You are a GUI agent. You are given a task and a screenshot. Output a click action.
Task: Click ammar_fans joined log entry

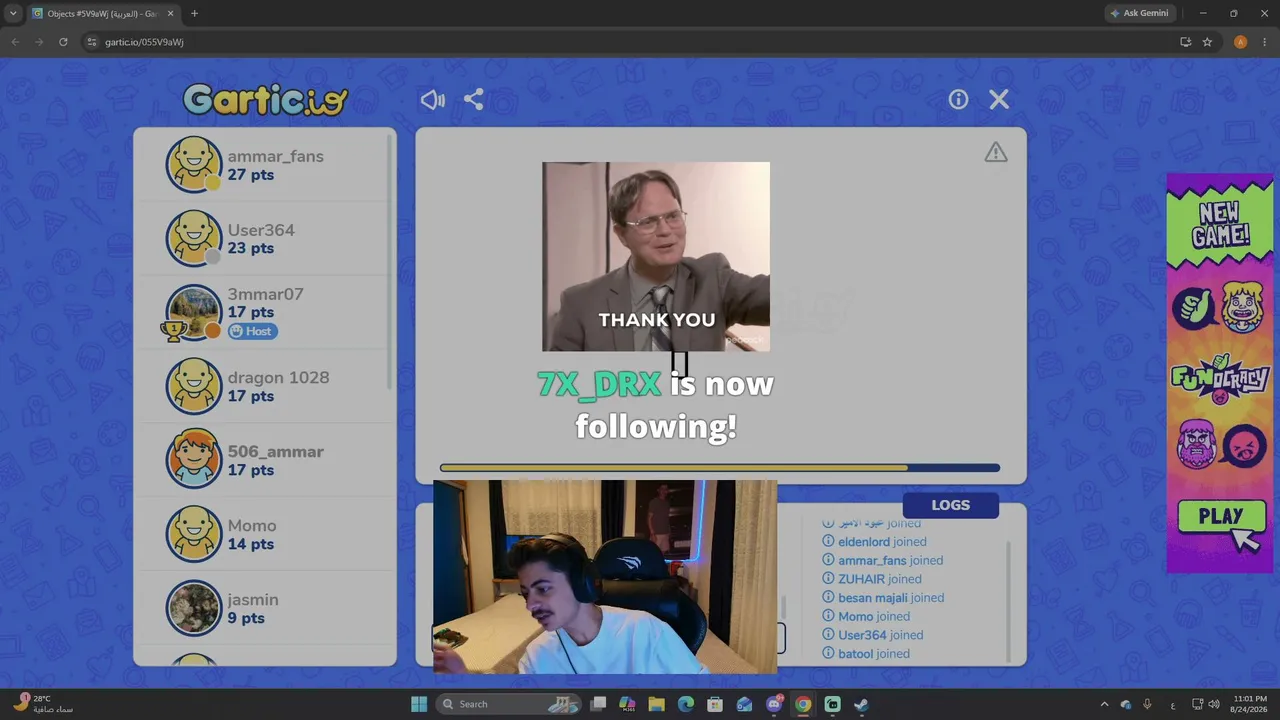882,560
